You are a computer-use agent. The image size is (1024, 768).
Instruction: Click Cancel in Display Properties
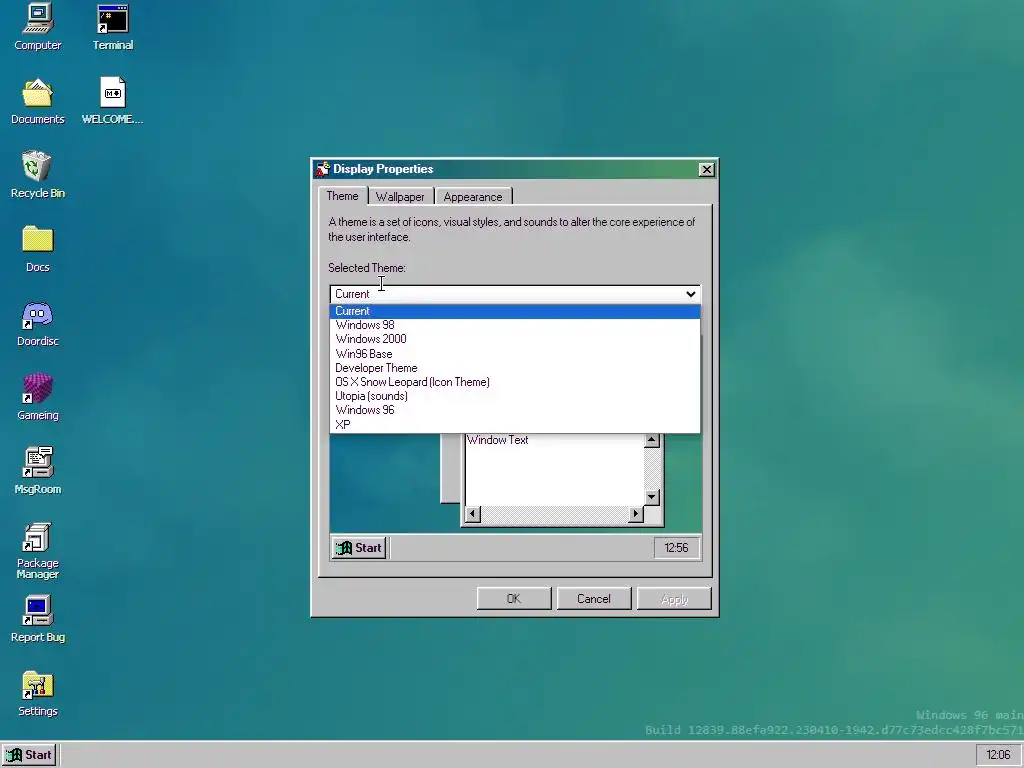[x=594, y=599]
